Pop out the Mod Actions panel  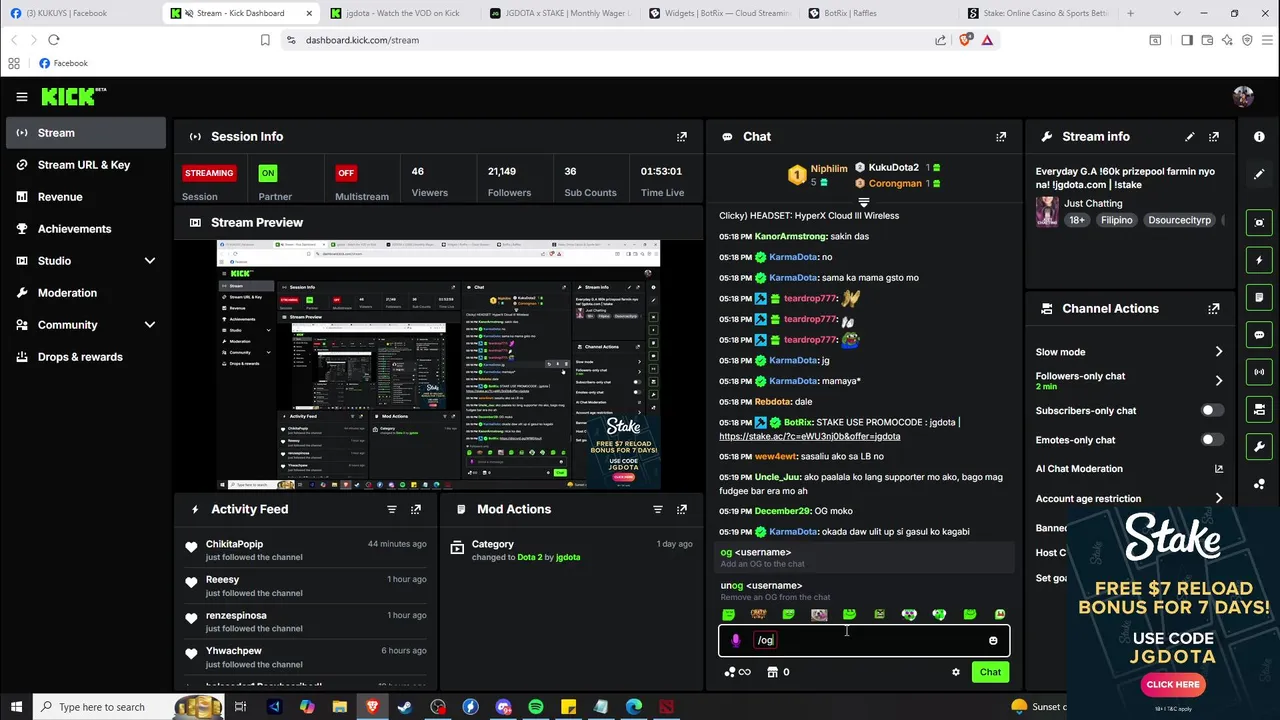[x=682, y=509]
